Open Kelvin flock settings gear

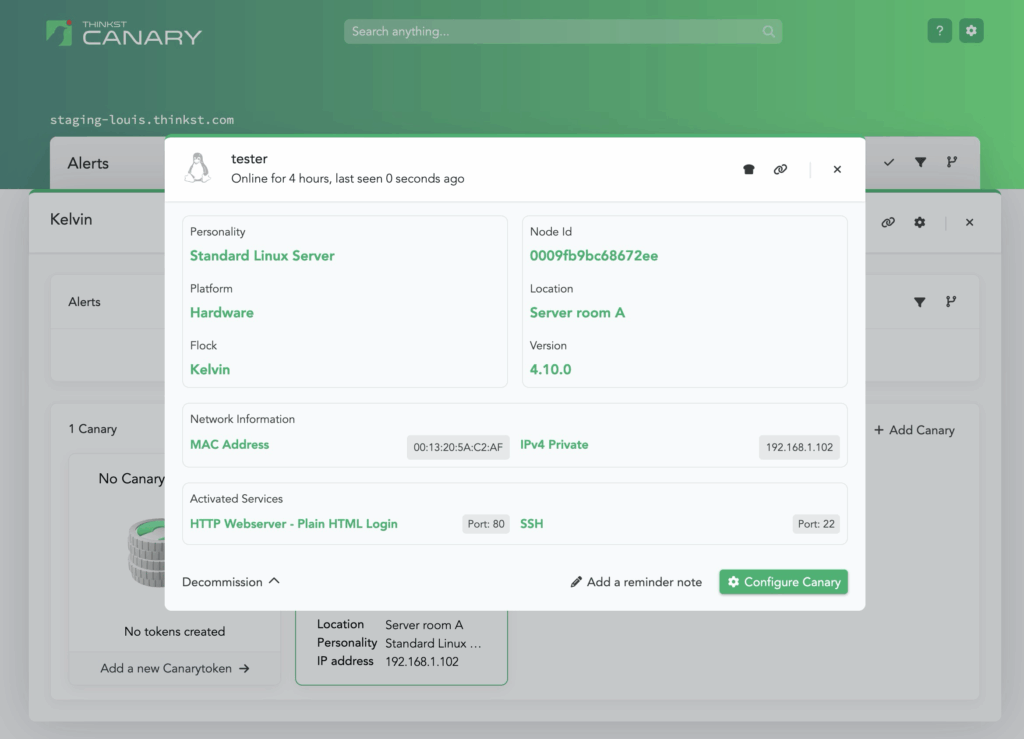tap(920, 223)
